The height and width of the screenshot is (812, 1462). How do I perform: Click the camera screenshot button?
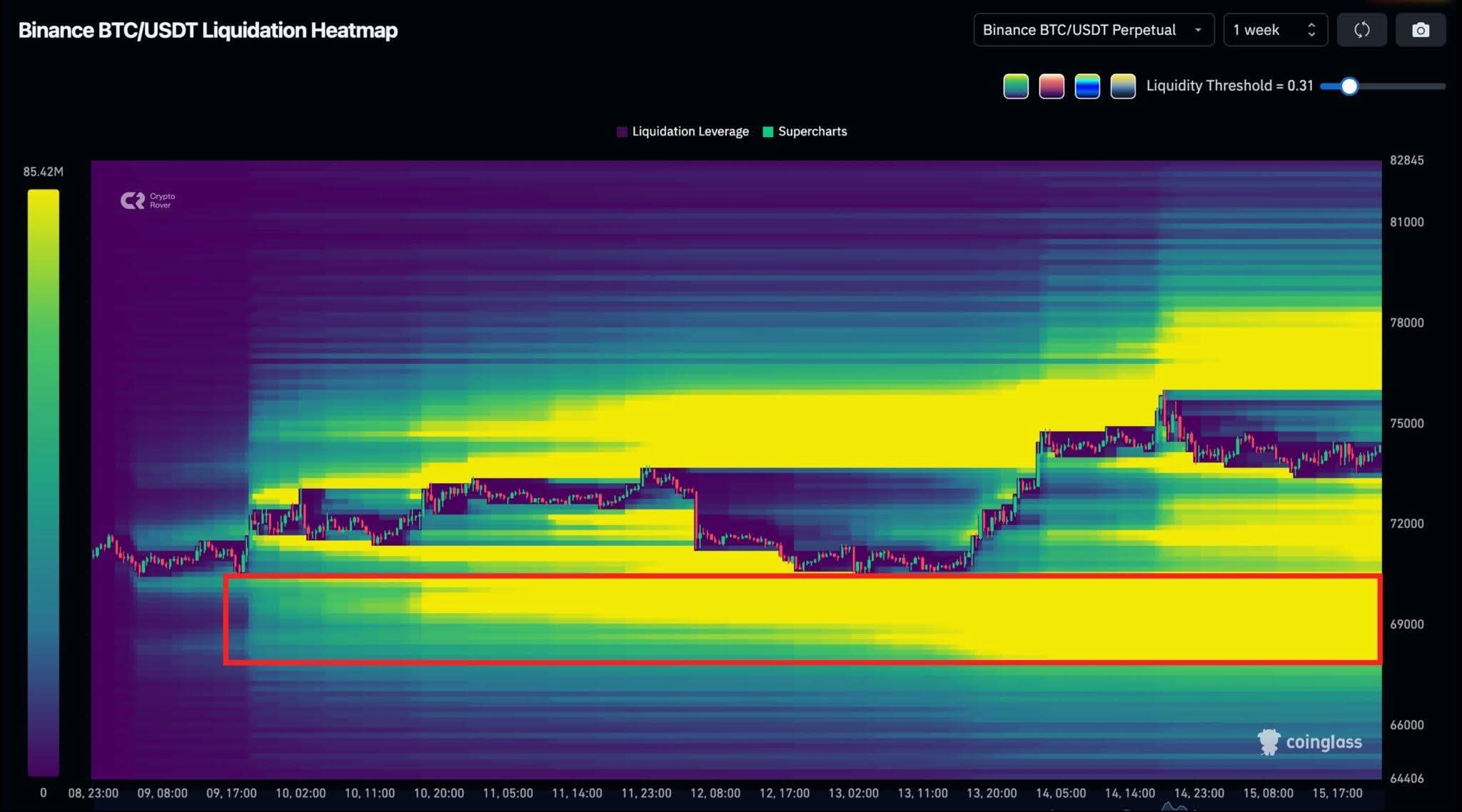click(x=1420, y=30)
